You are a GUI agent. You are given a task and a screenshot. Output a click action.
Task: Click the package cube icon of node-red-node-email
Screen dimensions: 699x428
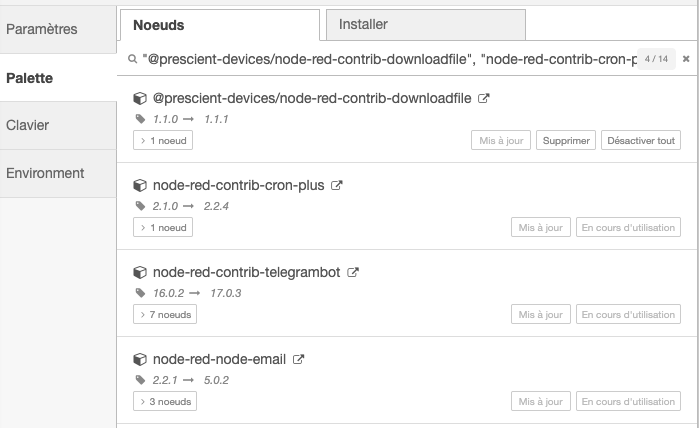point(140,359)
